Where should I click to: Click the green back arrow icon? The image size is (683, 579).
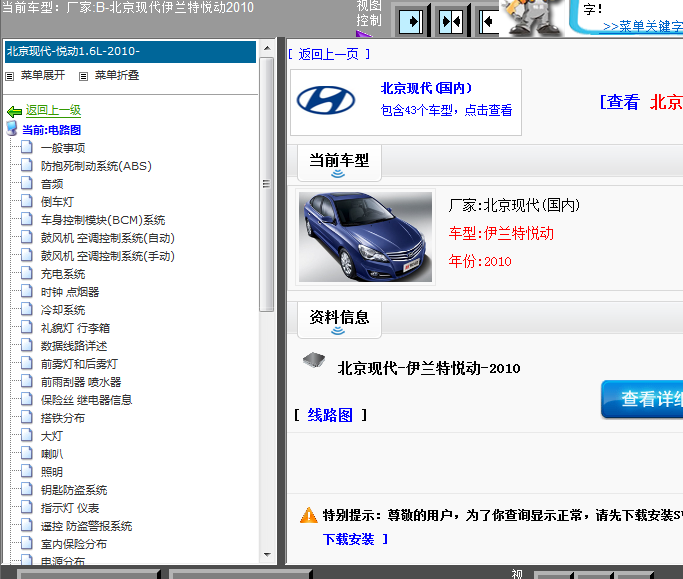click(15, 112)
